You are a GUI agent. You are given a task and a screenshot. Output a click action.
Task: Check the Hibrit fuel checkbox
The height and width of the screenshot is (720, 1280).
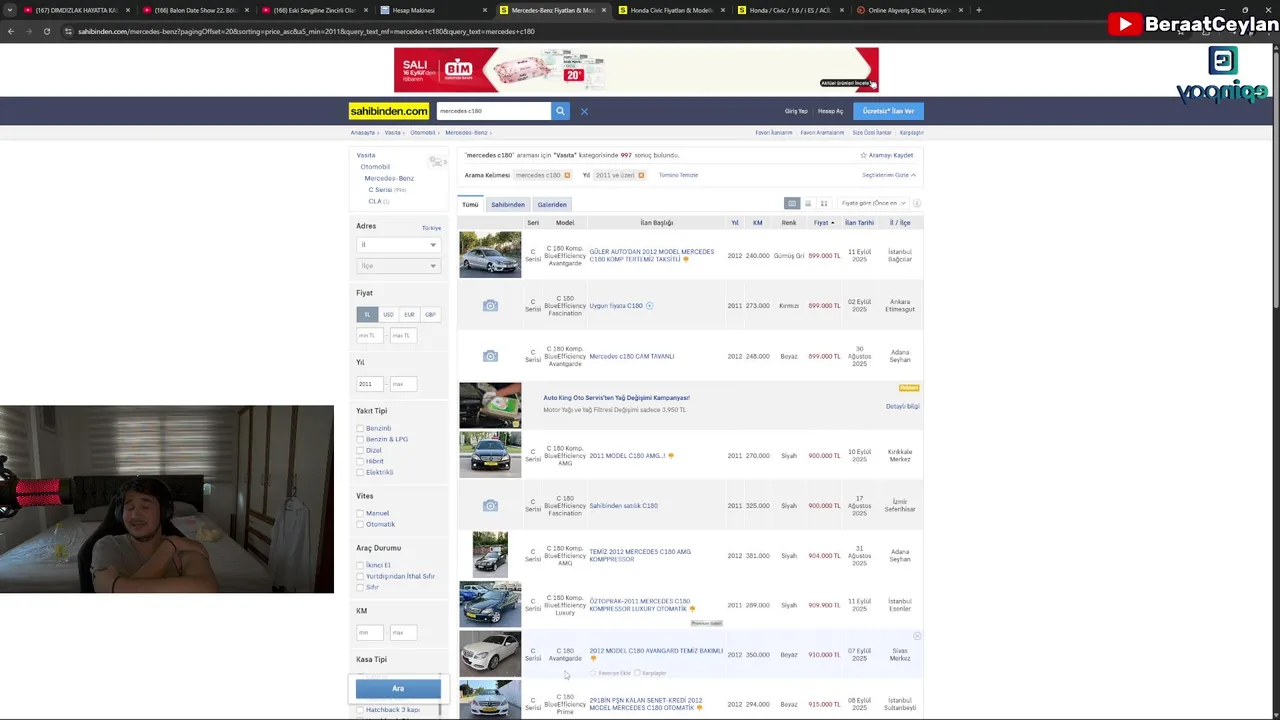(360, 461)
